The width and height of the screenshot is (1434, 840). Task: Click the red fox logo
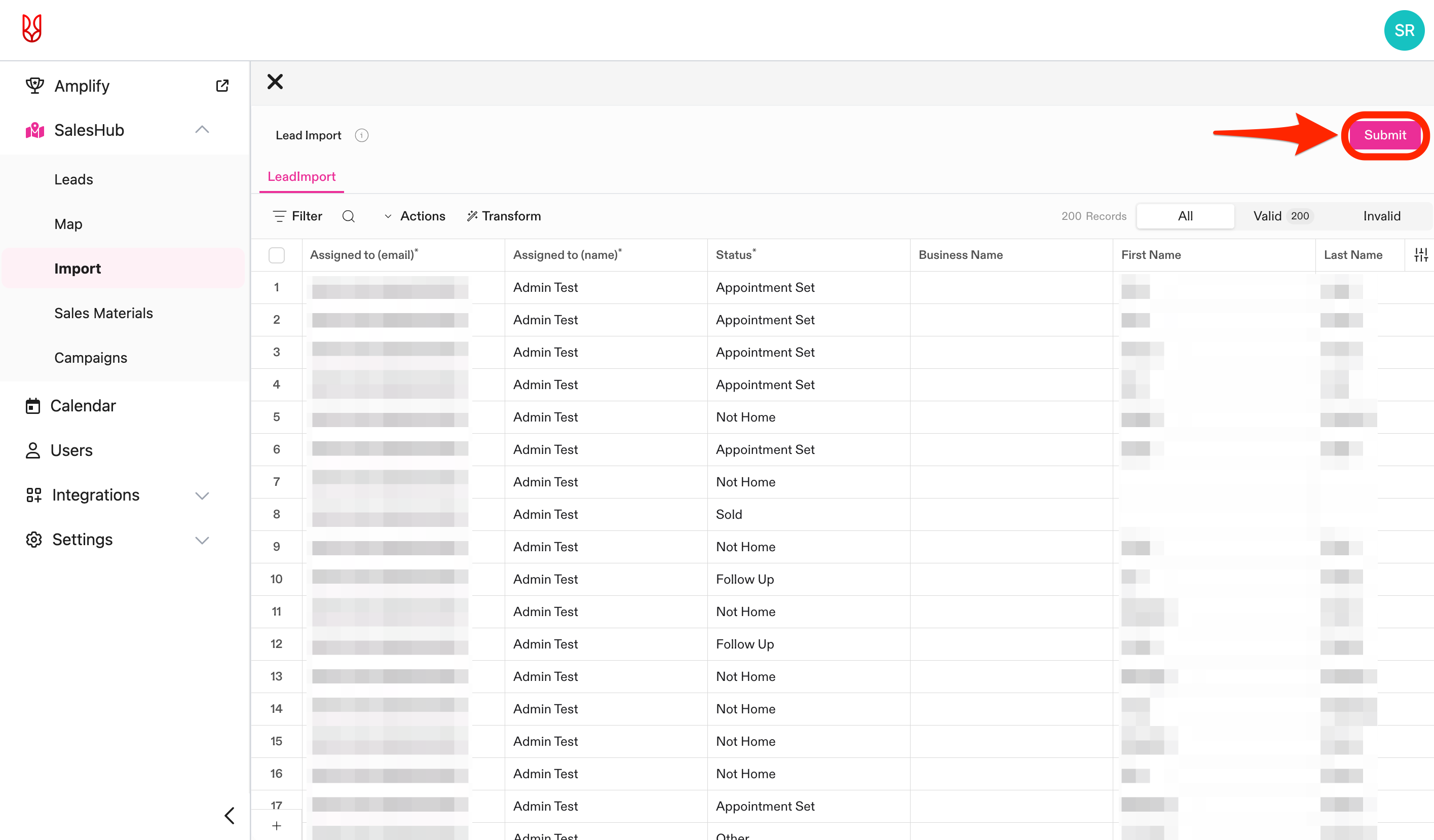pos(32,28)
